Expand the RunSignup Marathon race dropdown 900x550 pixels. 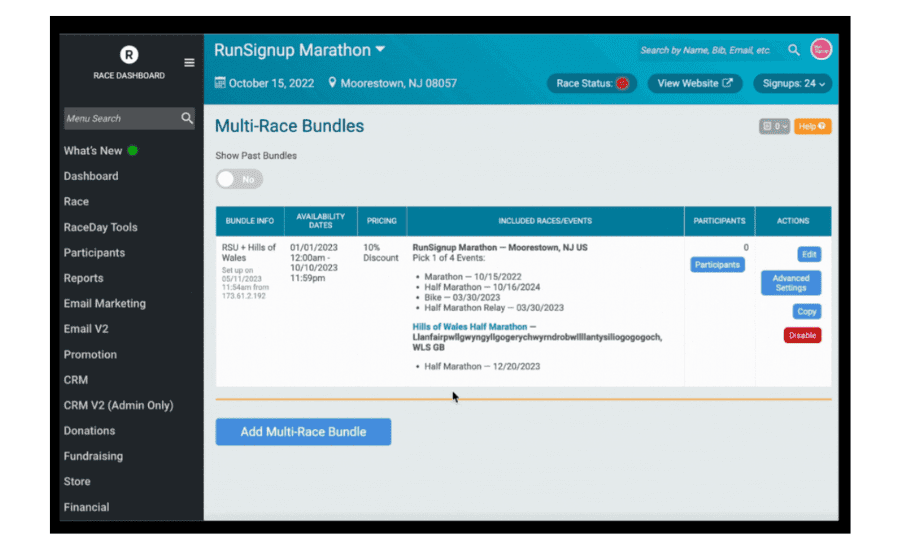click(381, 50)
